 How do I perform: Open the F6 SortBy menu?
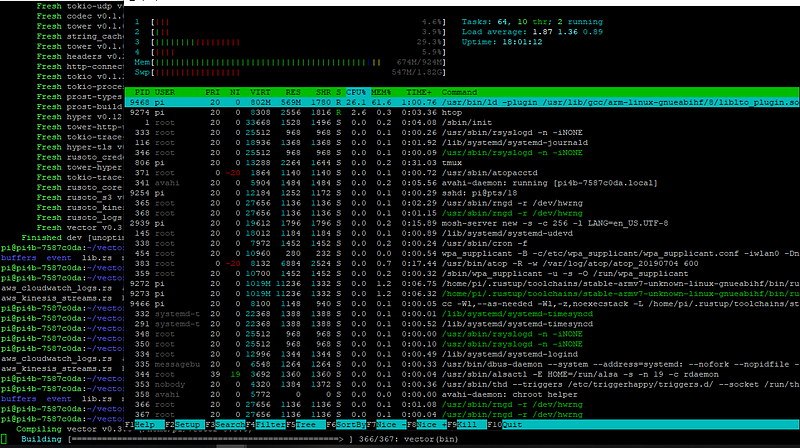(x=346, y=425)
